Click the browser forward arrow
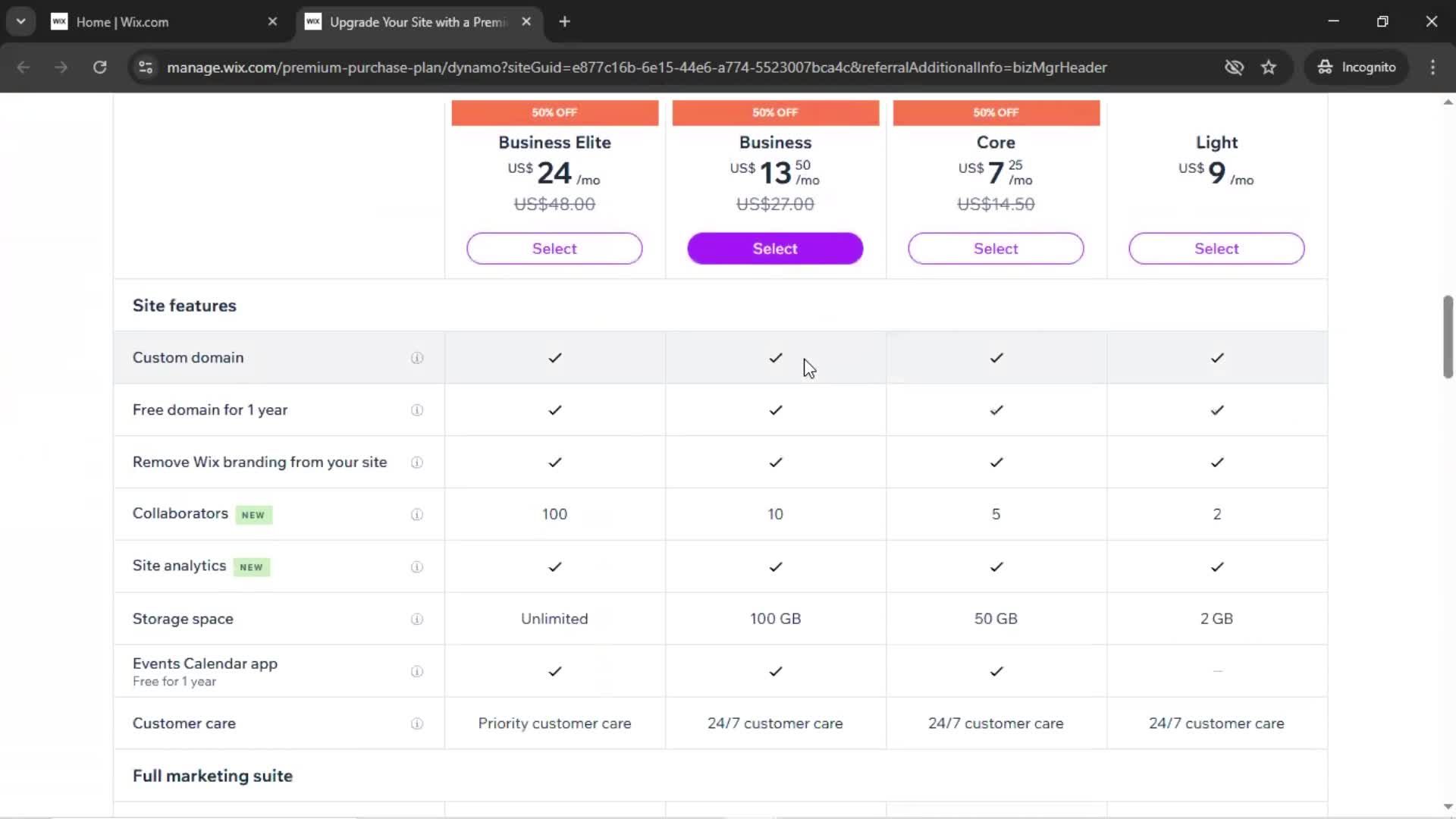Image resolution: width=1456 pixels, height=819 pixels. [x=61, y=67]
